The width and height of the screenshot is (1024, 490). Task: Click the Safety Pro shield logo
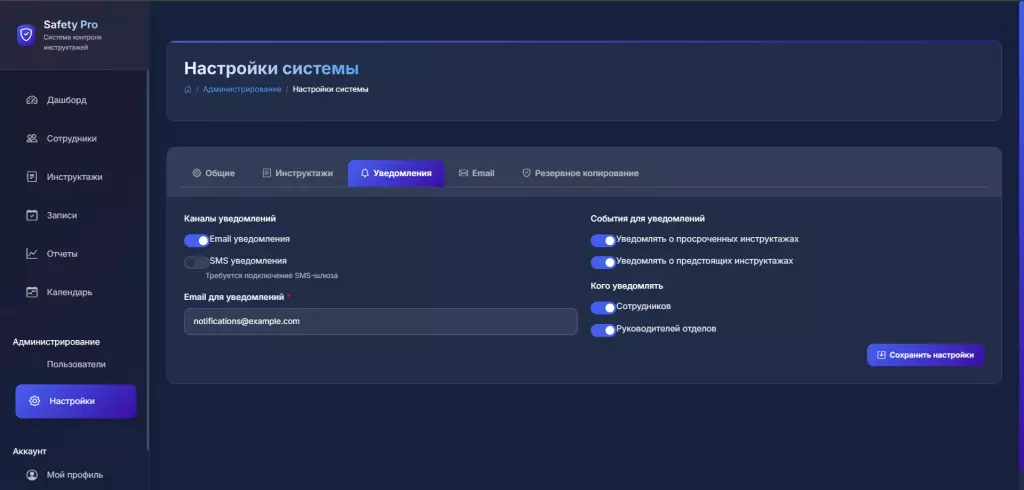[x=26, y=34]
